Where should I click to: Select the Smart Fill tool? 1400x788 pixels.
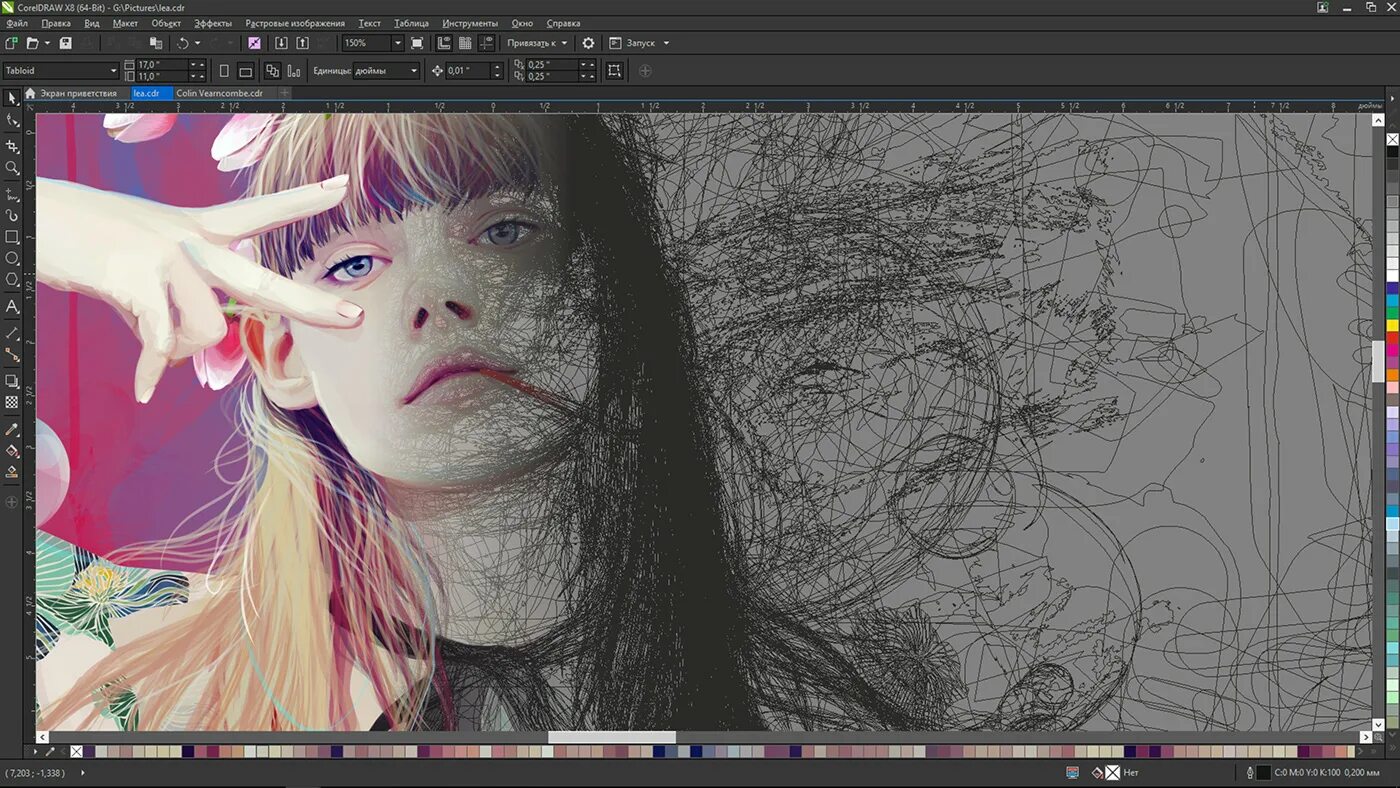pos(12,472)
